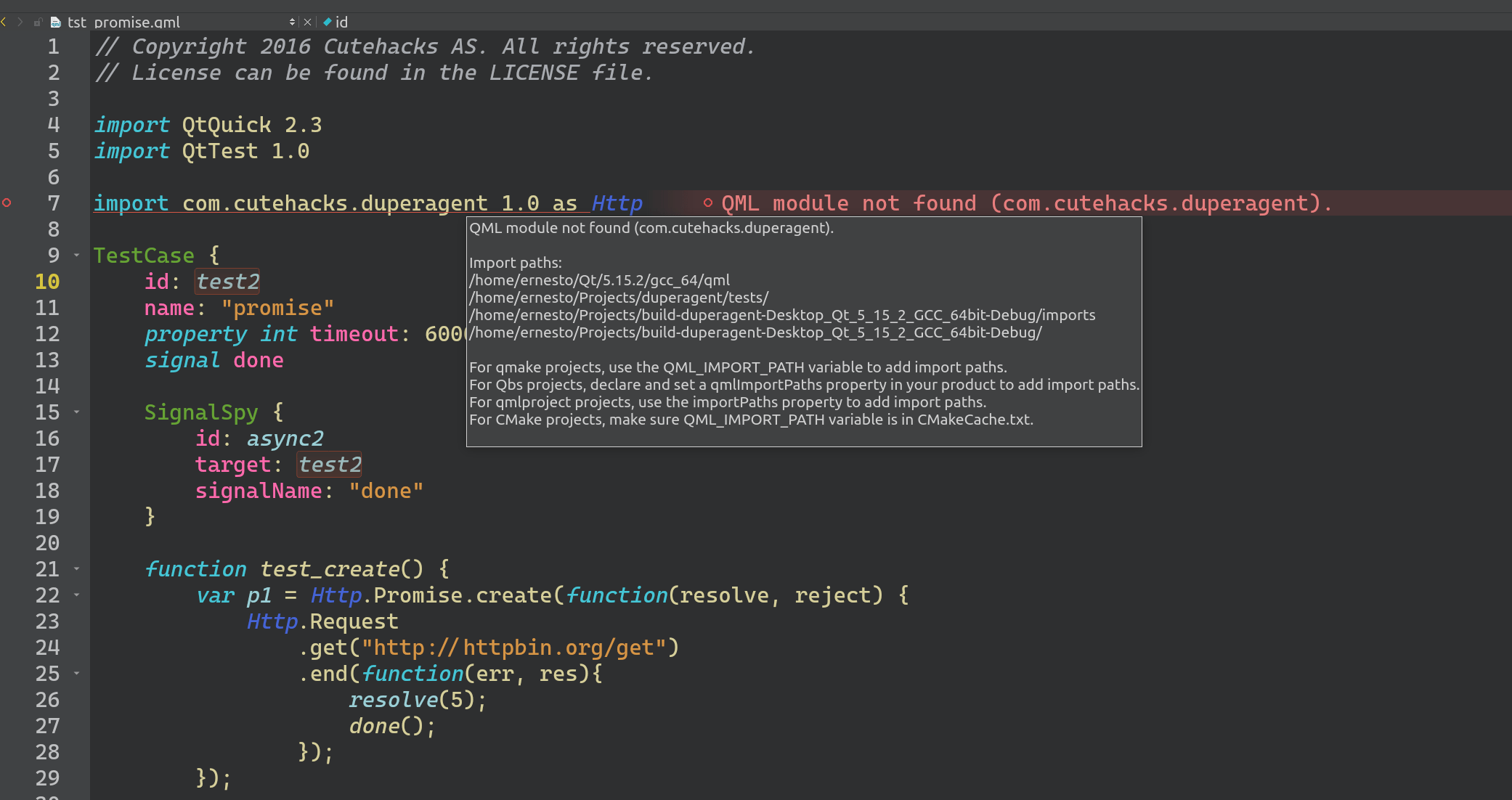Click the Go Forward navigation arrow
The width and height of the screenshot is (1512, 800).
(x=20, y=22)
